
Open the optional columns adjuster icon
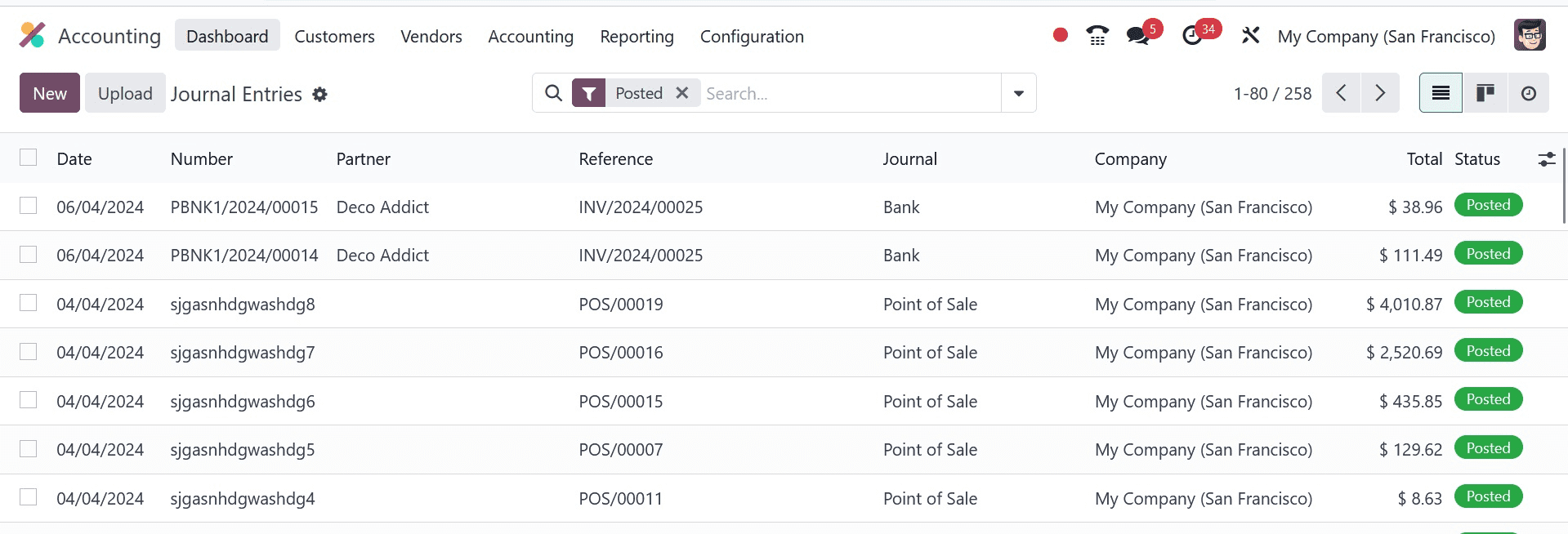click(1547, 159)
